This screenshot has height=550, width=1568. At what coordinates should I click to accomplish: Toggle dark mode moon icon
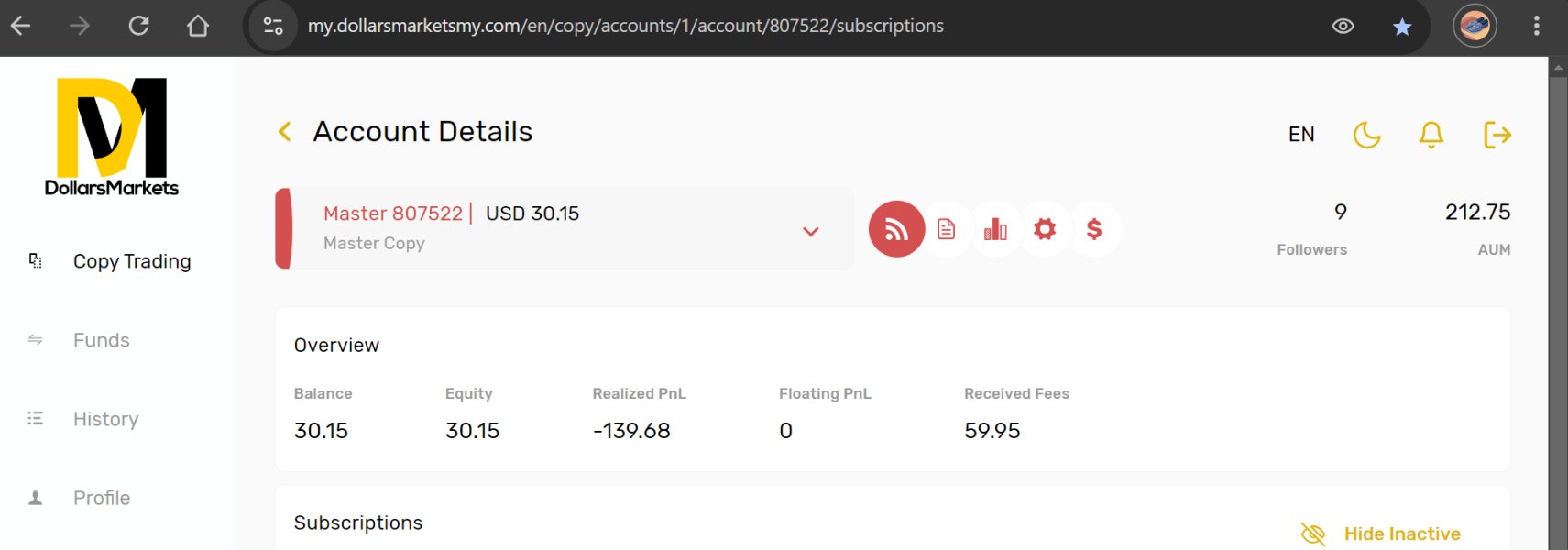(x=1366, y=135)
